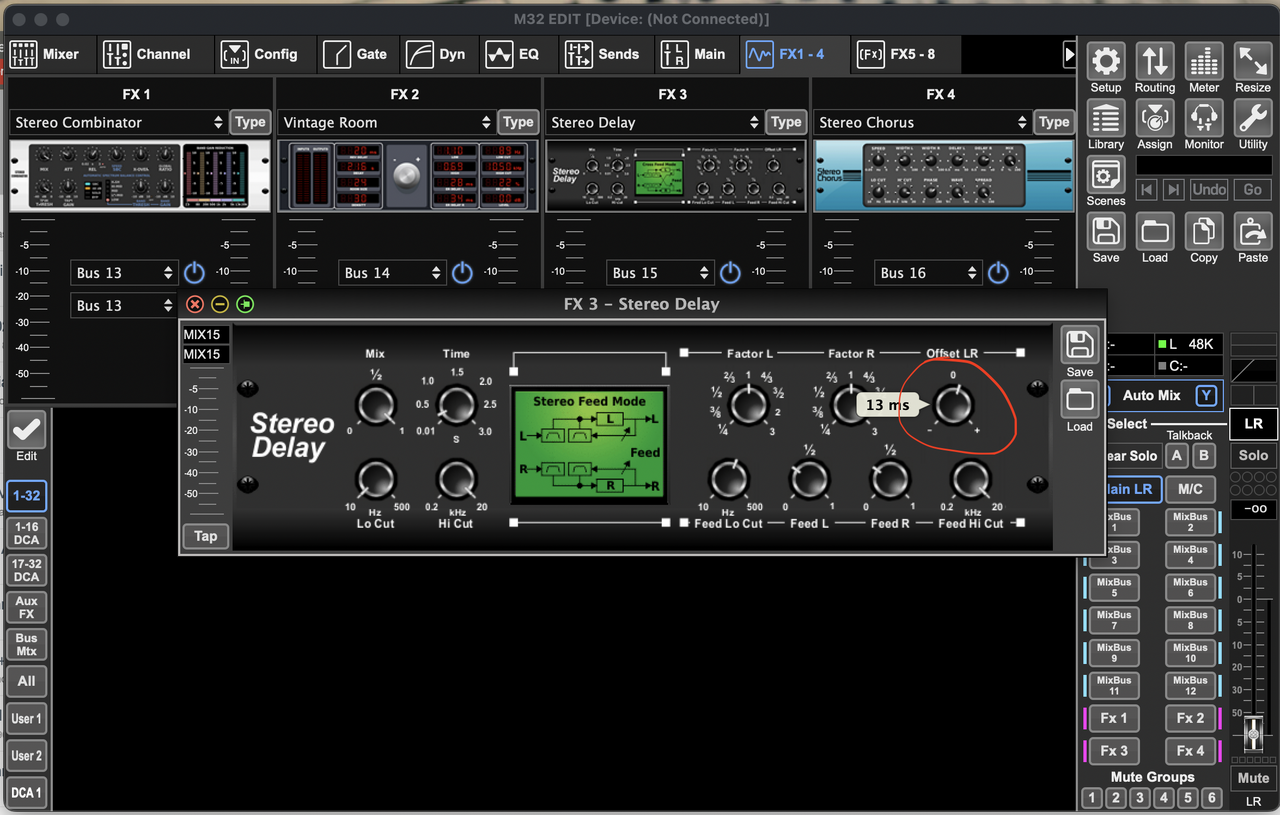
Task: Toggle the Auto Mix Y button
Action: pos(1207,395)
